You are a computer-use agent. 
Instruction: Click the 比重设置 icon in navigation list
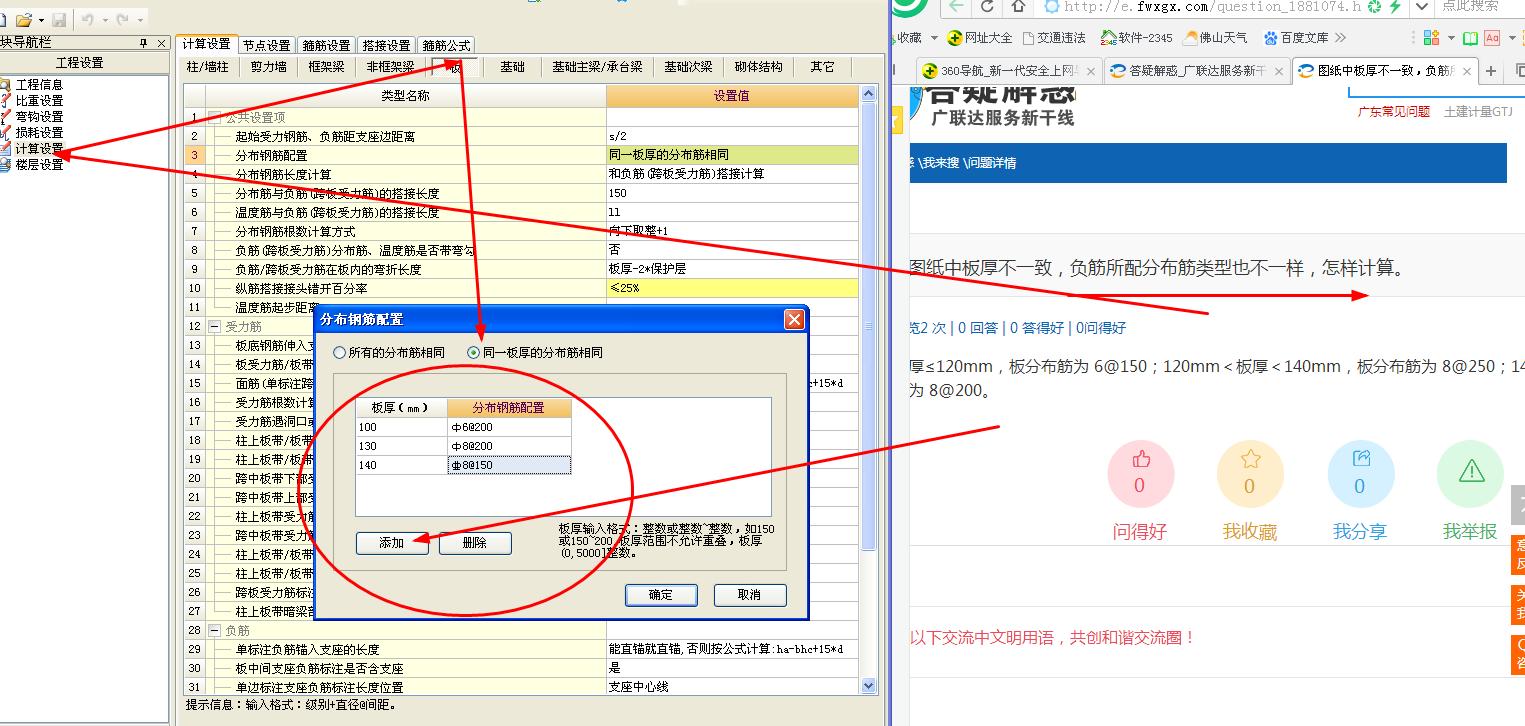(6, 101)
